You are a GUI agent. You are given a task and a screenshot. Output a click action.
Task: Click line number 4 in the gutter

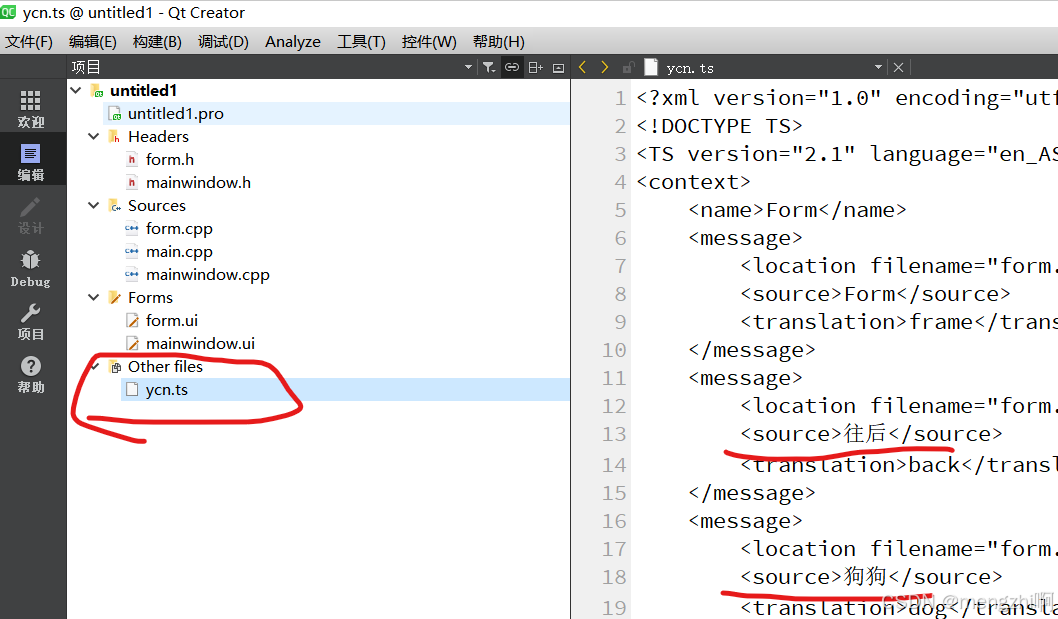620,182
